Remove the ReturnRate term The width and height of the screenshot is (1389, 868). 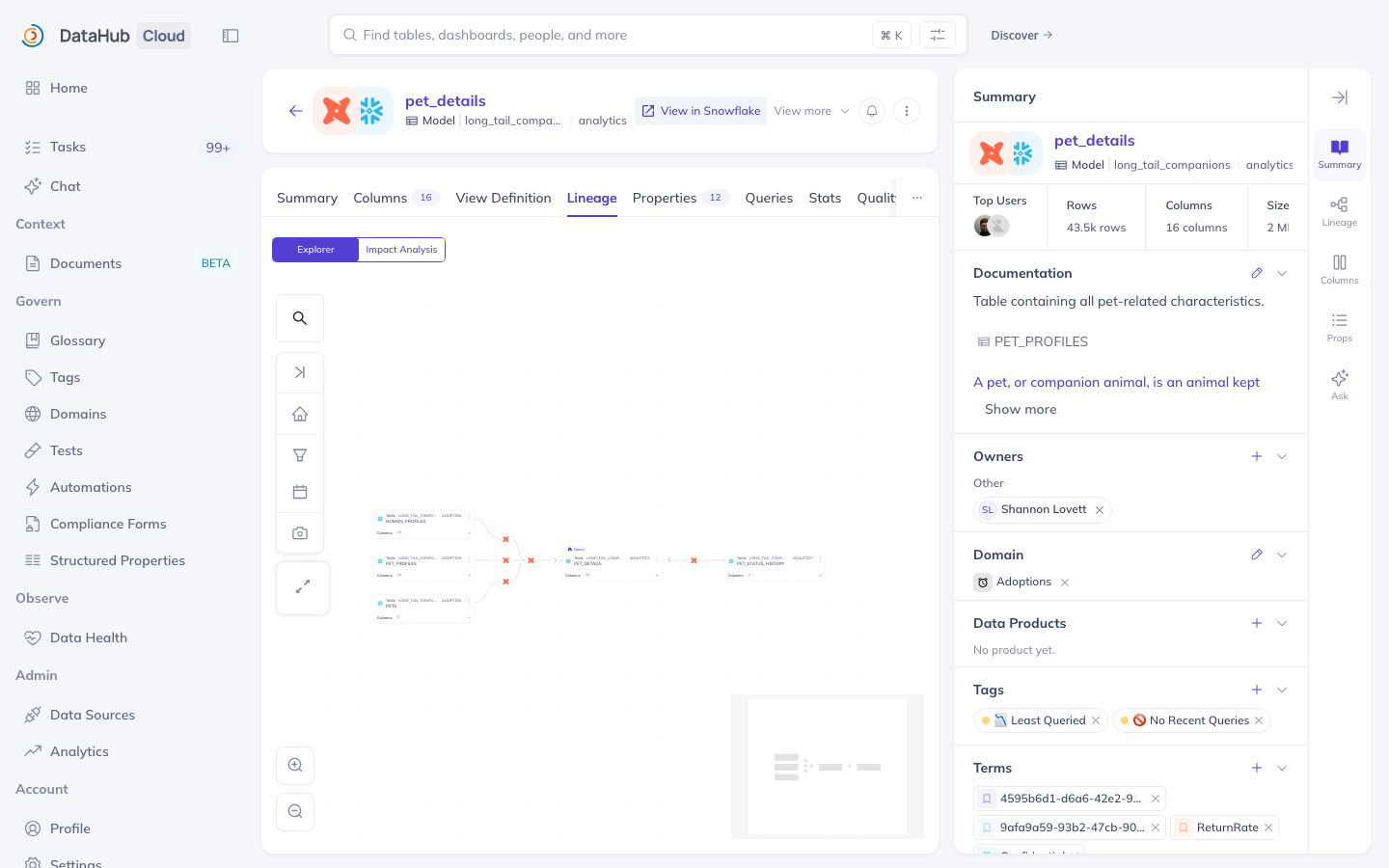pos(1268,827)
